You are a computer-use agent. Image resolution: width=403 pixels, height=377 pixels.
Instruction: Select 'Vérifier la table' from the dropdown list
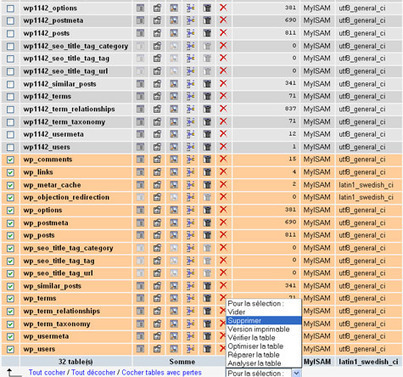coord(263,338)
